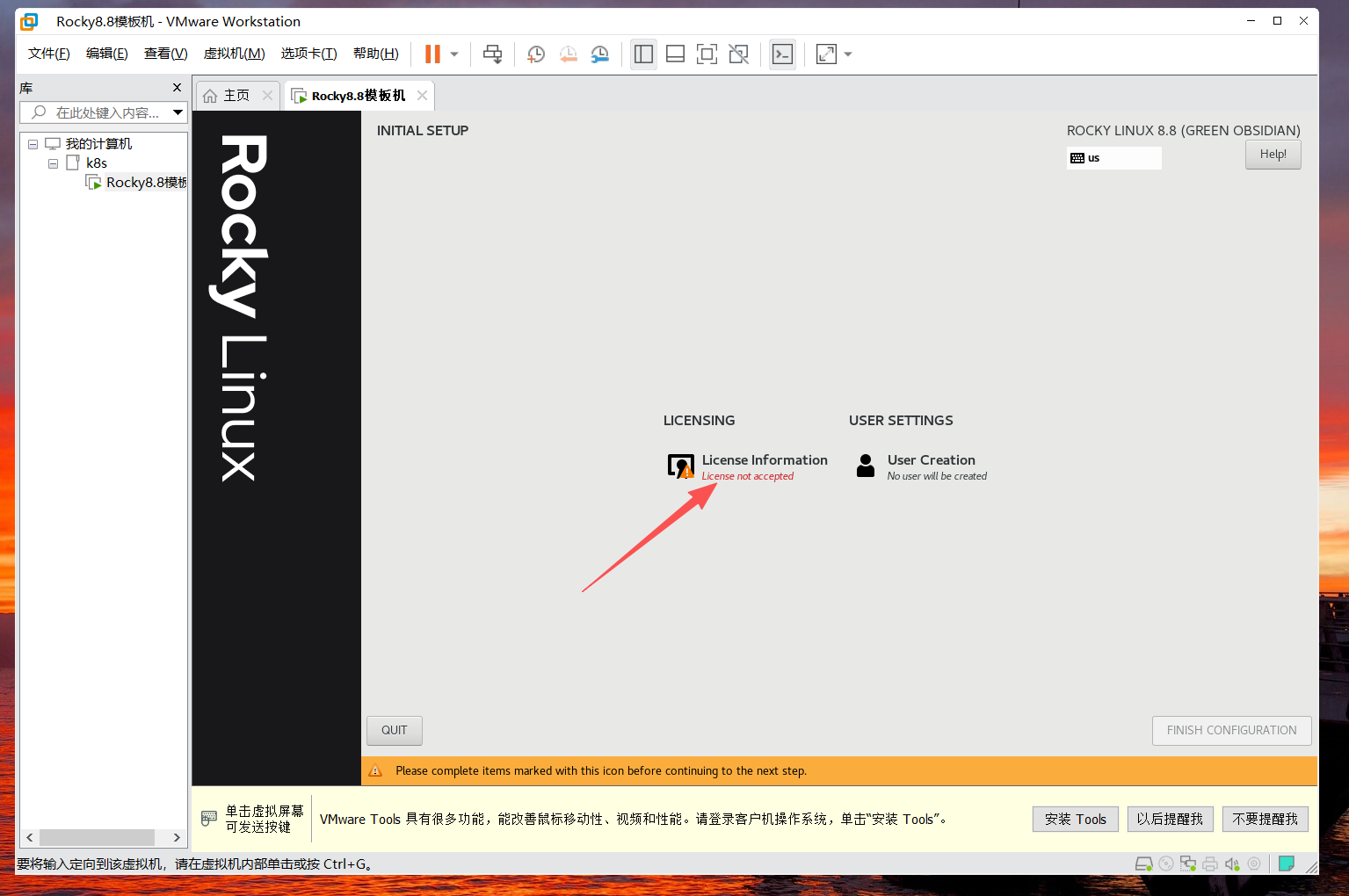The height and width of the screenshot is (896, 1349).
Task: Open the License Information spoke icon
Action: pos(681,466)
